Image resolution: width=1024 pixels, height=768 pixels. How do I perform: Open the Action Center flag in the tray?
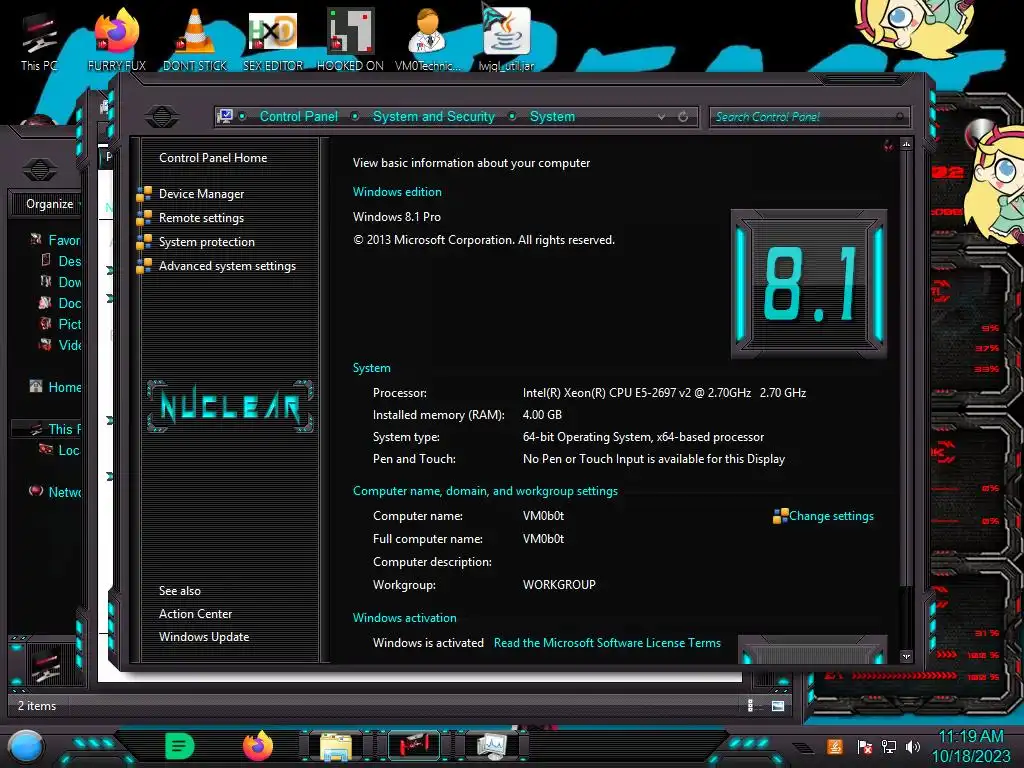tap(864, 746)
